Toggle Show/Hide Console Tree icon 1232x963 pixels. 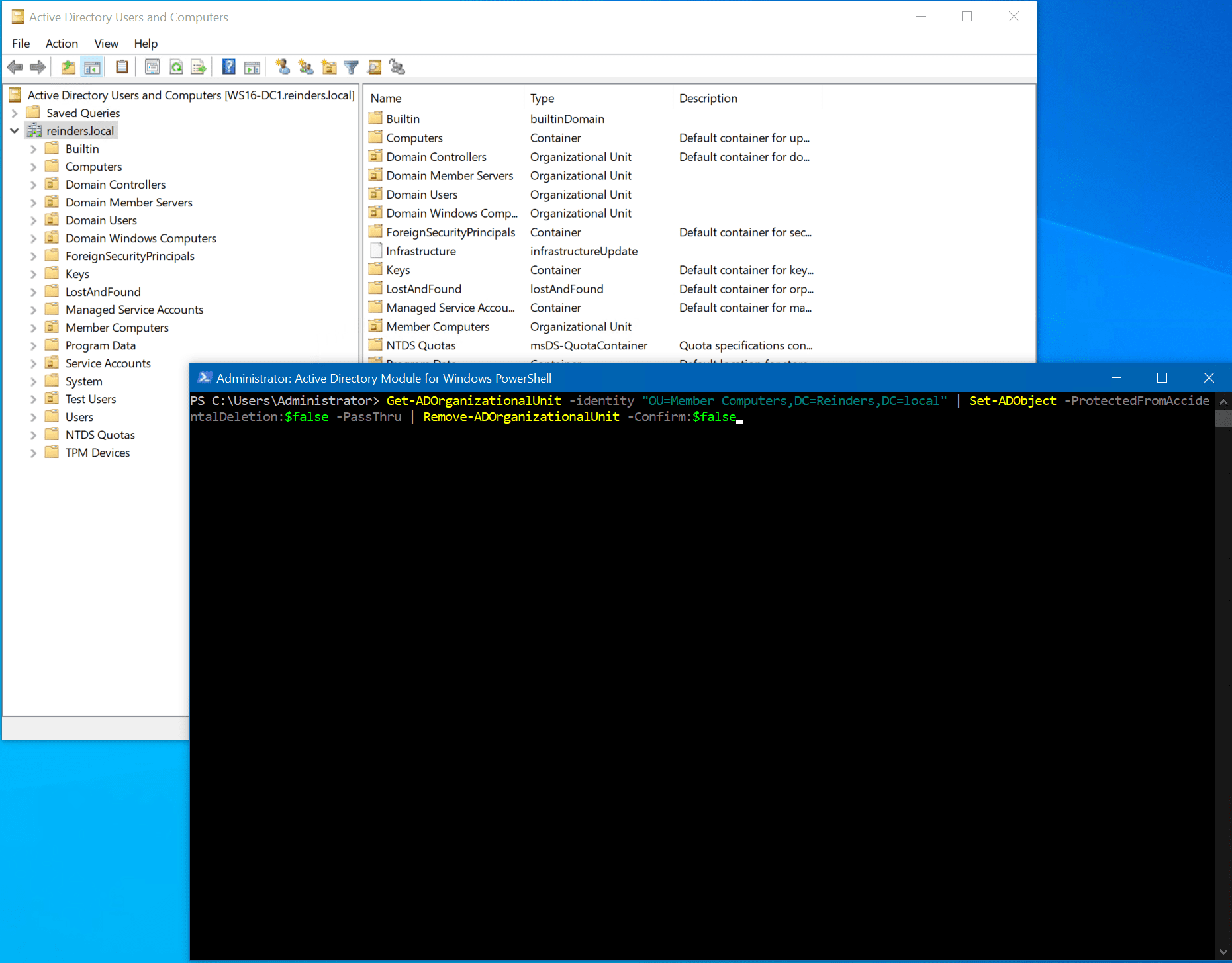pos(92,67)
